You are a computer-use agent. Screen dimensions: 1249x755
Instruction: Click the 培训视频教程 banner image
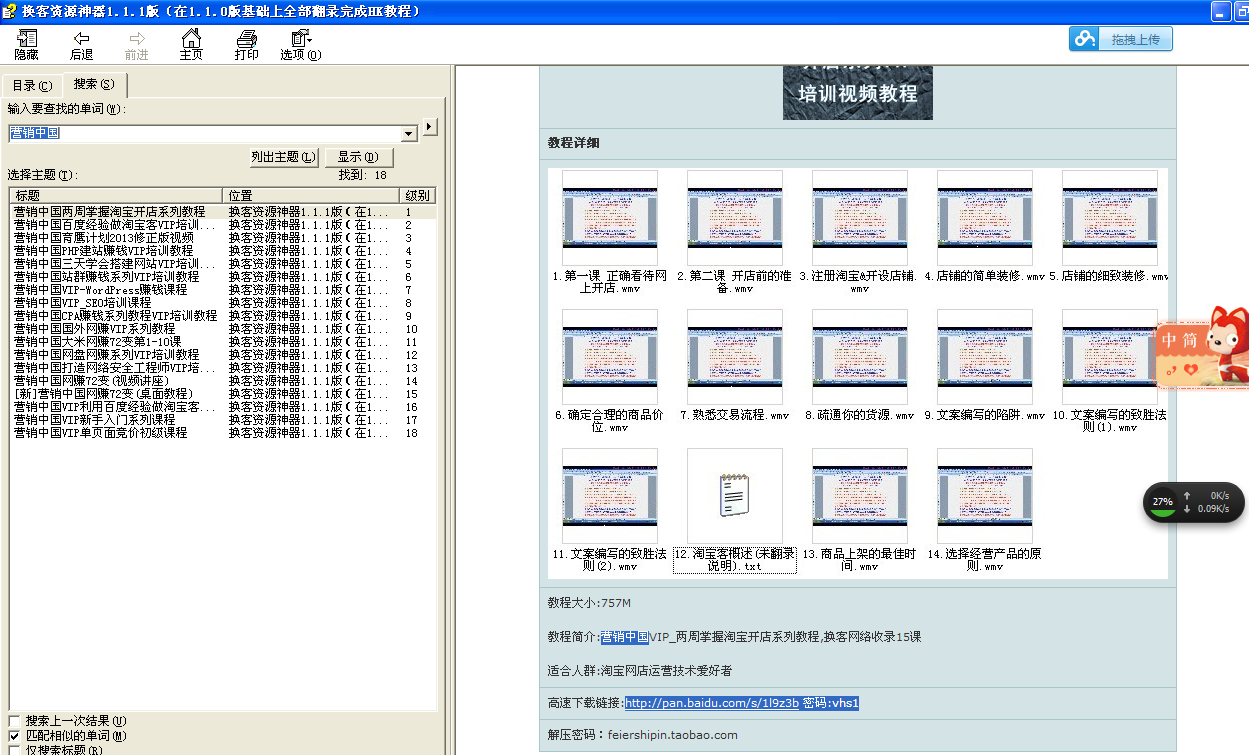click(x=858, y=93)
